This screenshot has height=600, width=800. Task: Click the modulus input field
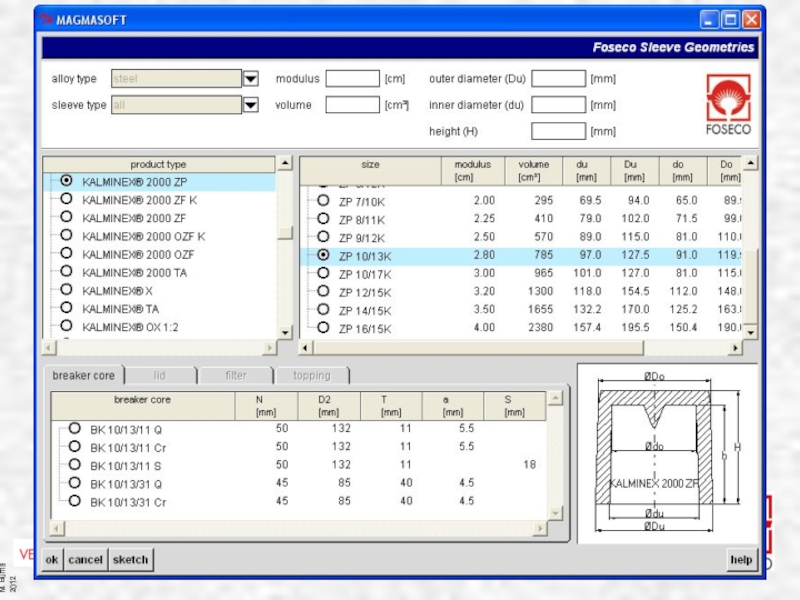point(352,79)
